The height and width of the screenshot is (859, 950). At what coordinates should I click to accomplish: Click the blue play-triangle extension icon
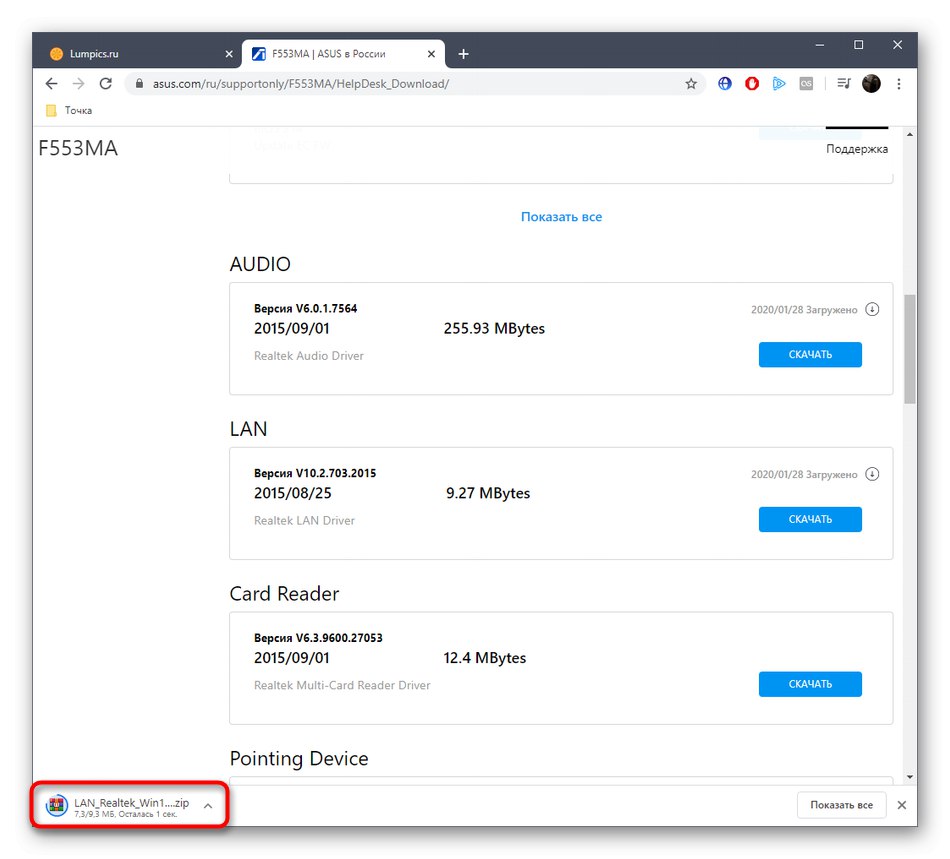tap(779, 84)
